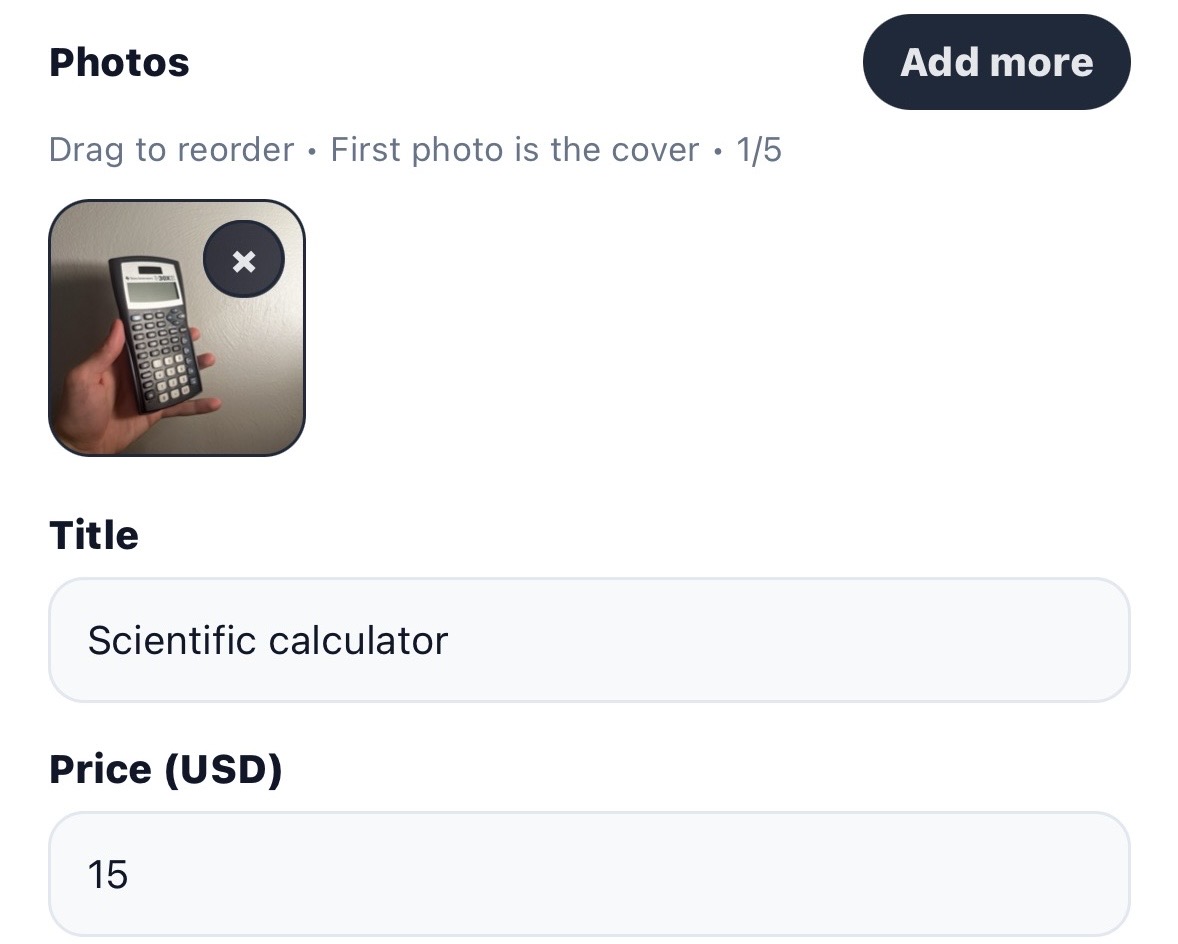Tap the calculator's display in the photo
The height and width of the screenshot is (944, 1178).
click(148, 293)
